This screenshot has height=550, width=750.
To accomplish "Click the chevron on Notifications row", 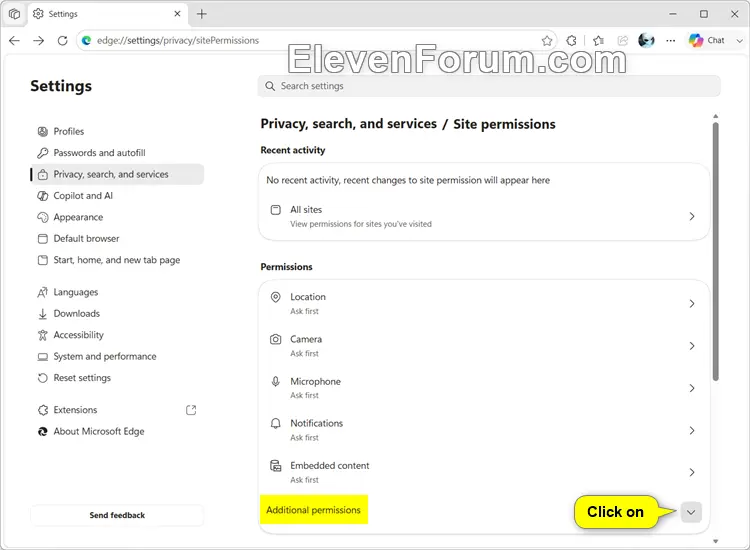I will [692, 430].
